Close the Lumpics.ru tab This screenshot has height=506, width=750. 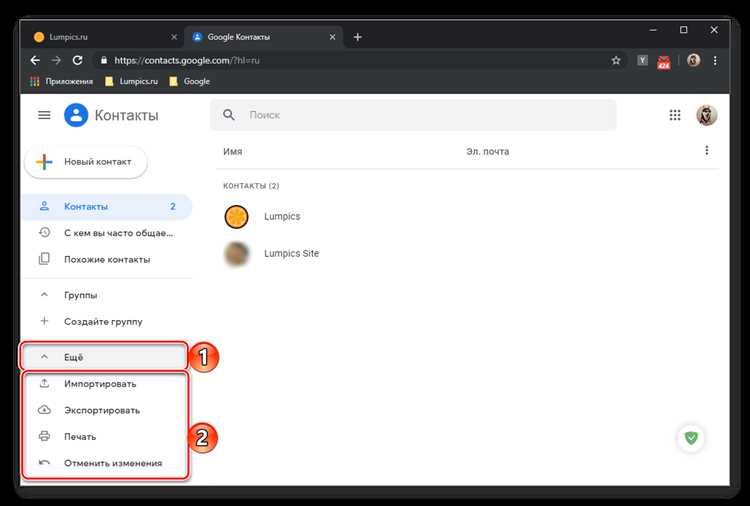(174, 37)
